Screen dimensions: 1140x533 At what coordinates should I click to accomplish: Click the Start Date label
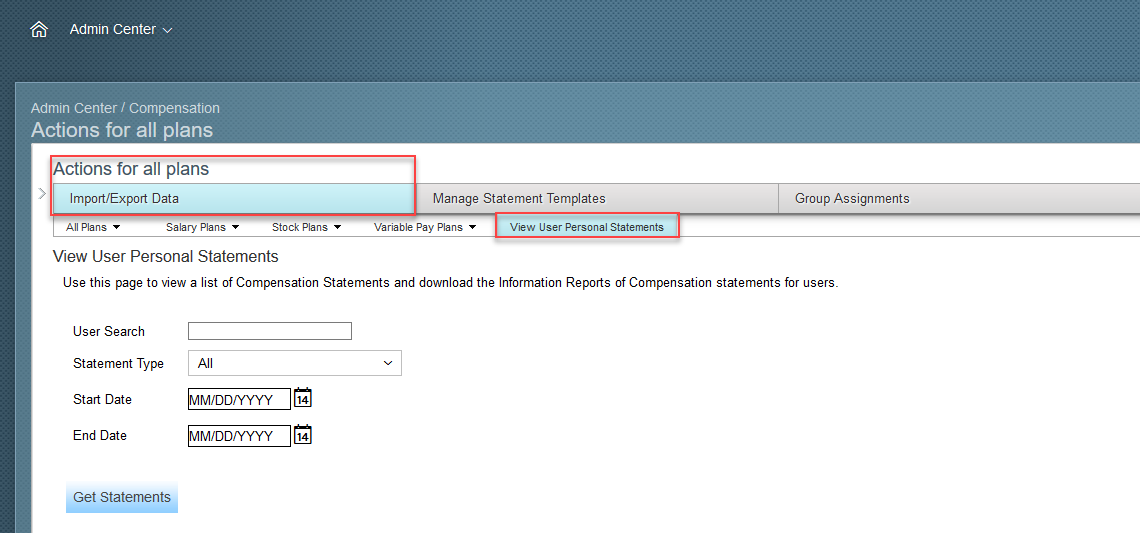click(x=103, y=399)
